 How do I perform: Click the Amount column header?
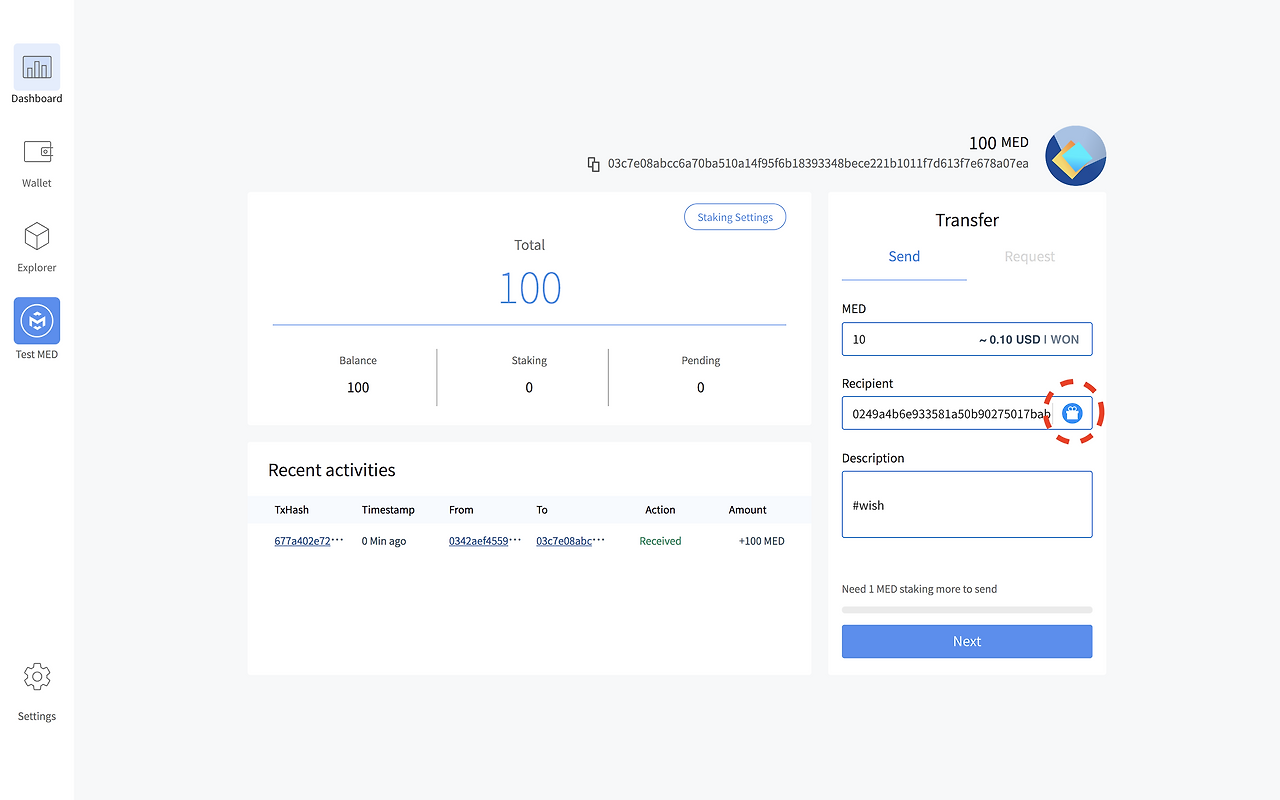pos(748,510)
